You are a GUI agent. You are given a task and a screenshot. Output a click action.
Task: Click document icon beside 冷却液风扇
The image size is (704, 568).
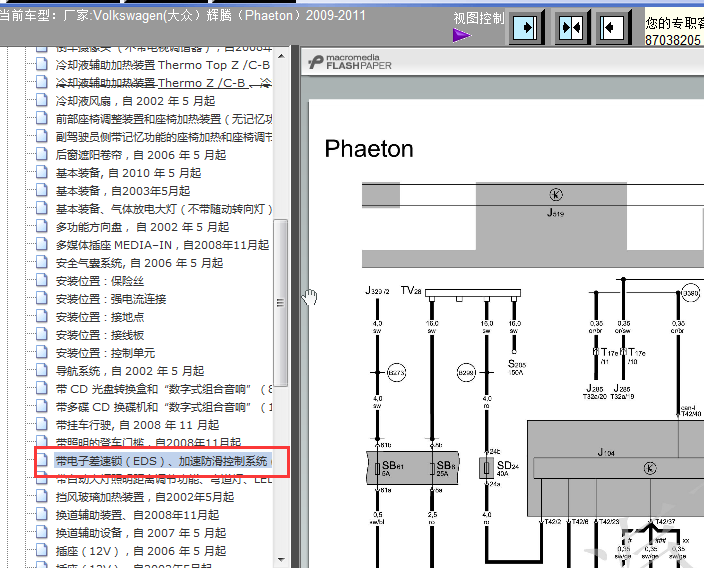(x=42, y=100)
